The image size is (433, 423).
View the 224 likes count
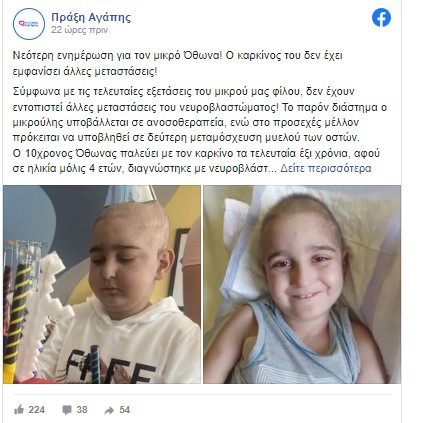(37, 409)
